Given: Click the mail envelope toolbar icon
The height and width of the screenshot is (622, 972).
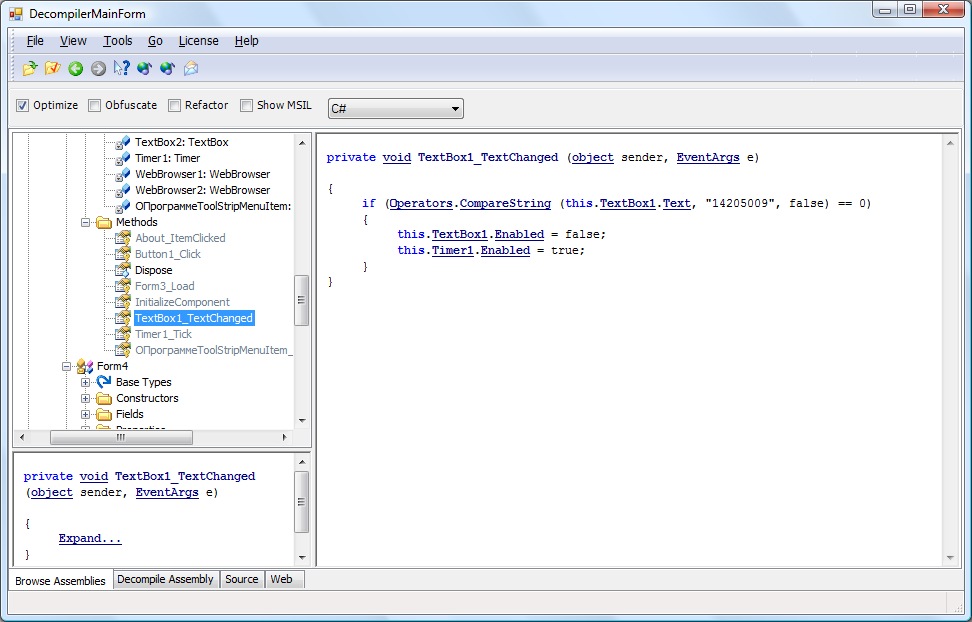Looking at the screenshot, I should click(x=191, y=68).
